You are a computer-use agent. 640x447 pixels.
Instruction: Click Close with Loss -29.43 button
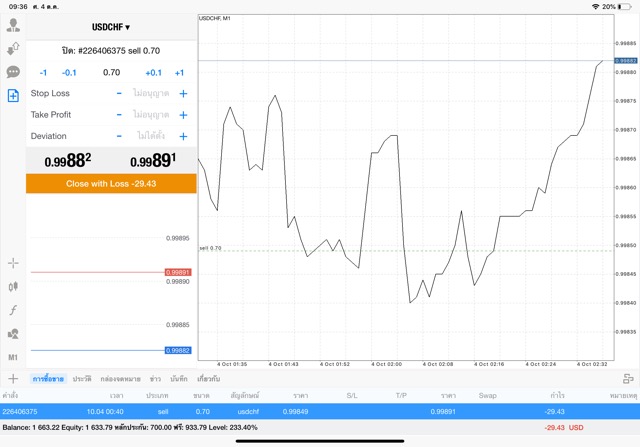pos(111,184)
